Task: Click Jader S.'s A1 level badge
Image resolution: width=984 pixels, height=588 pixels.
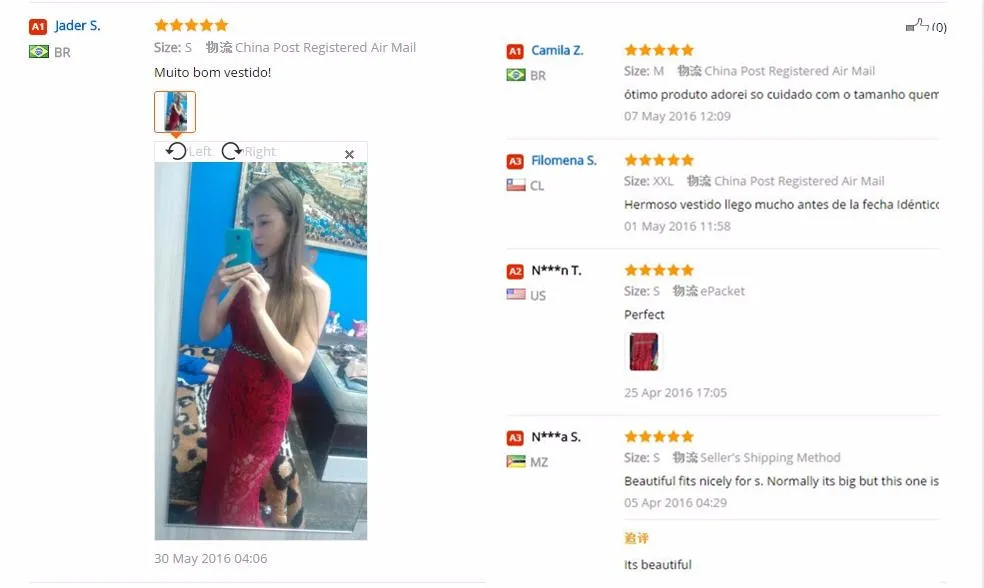Action: 38,26
